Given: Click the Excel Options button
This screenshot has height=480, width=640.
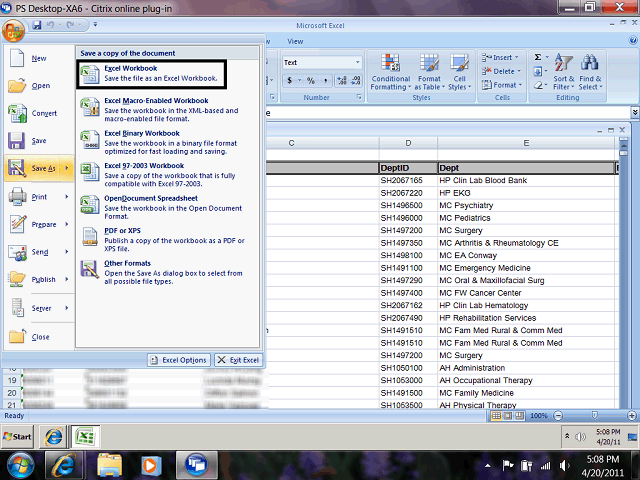Looking at the screenshot, I should pyautogui.click(x=179, y=360).
